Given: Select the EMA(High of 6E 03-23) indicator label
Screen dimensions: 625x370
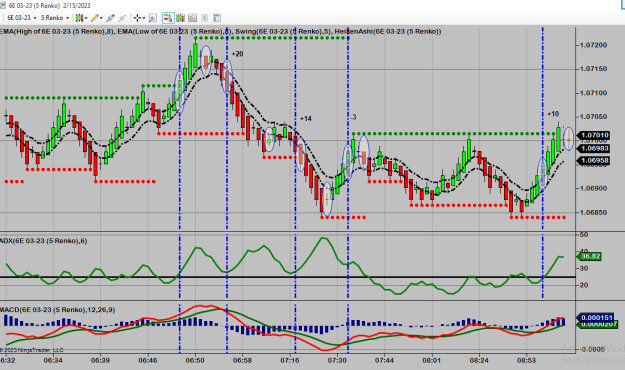Looking at the screenshot, I should coord(57,31).
